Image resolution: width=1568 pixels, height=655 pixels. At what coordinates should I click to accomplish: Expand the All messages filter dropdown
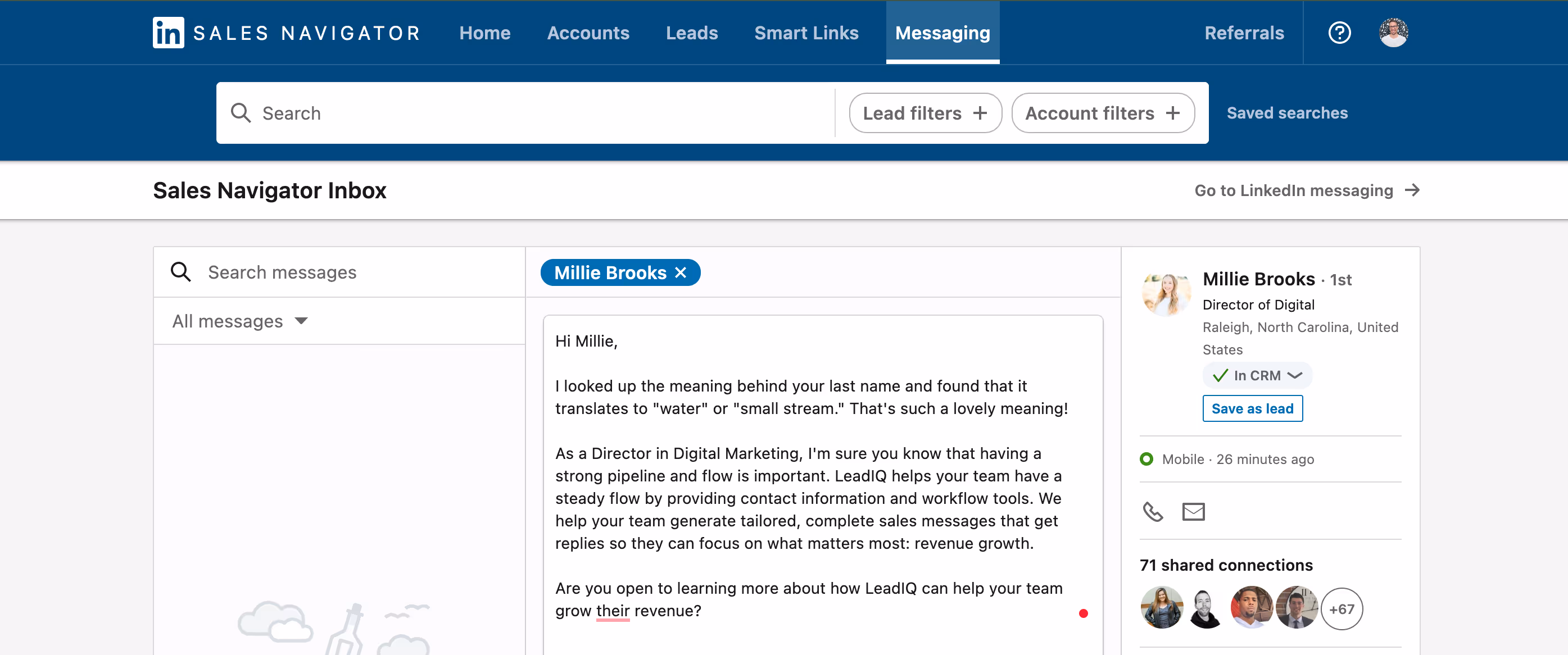coord(240,321)
